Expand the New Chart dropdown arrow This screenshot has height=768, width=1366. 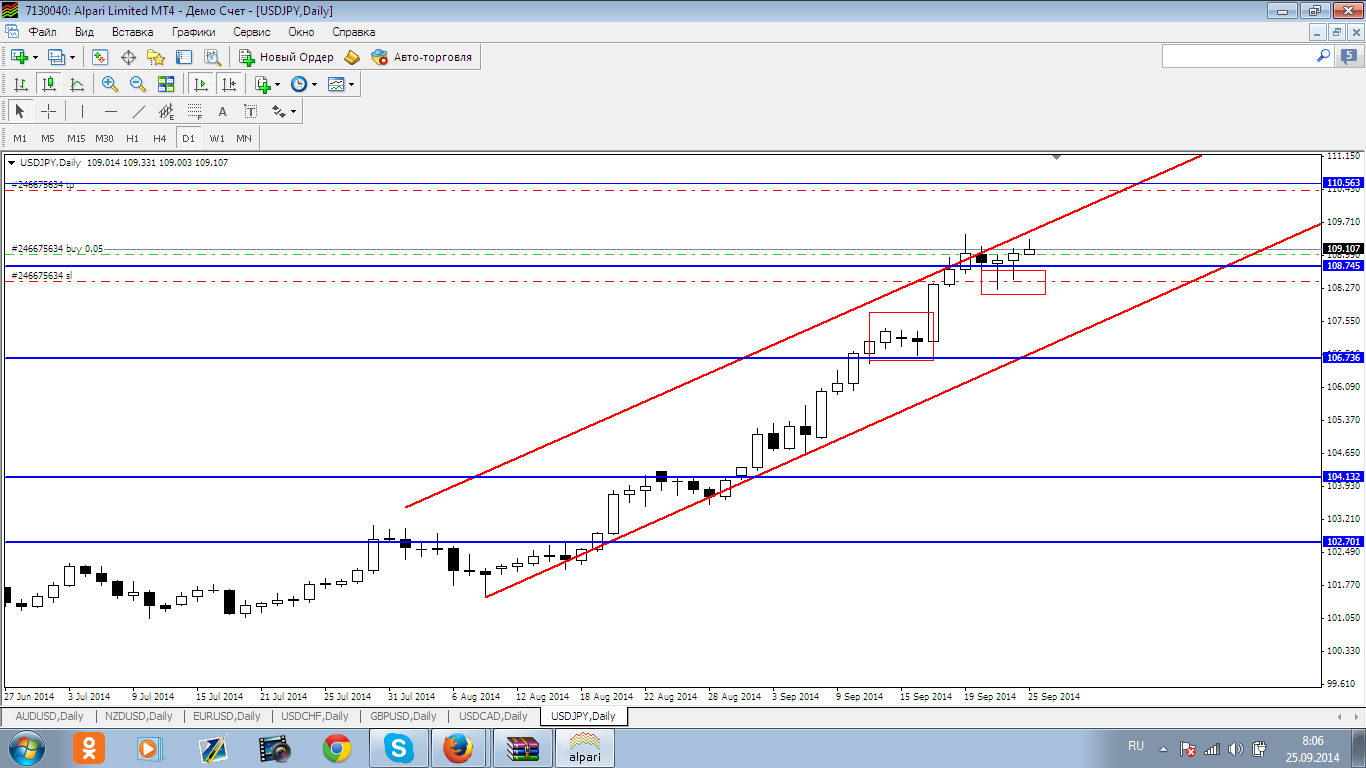(35, 57)
